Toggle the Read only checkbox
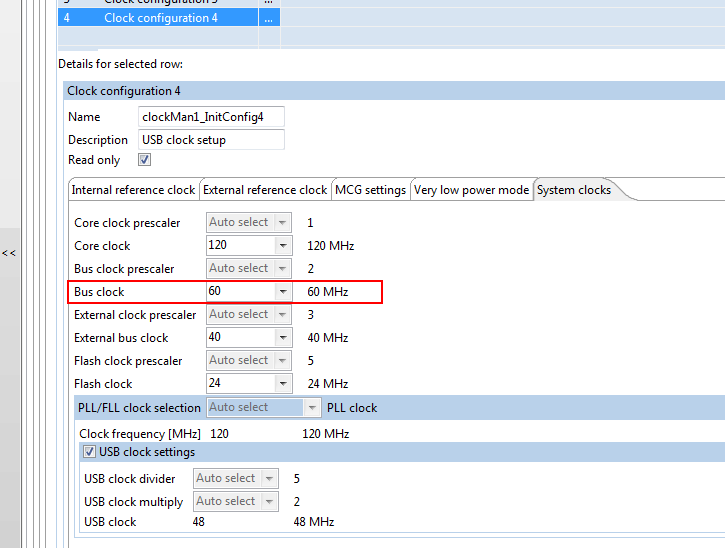The image size is (725, 548). click(144, 160)
